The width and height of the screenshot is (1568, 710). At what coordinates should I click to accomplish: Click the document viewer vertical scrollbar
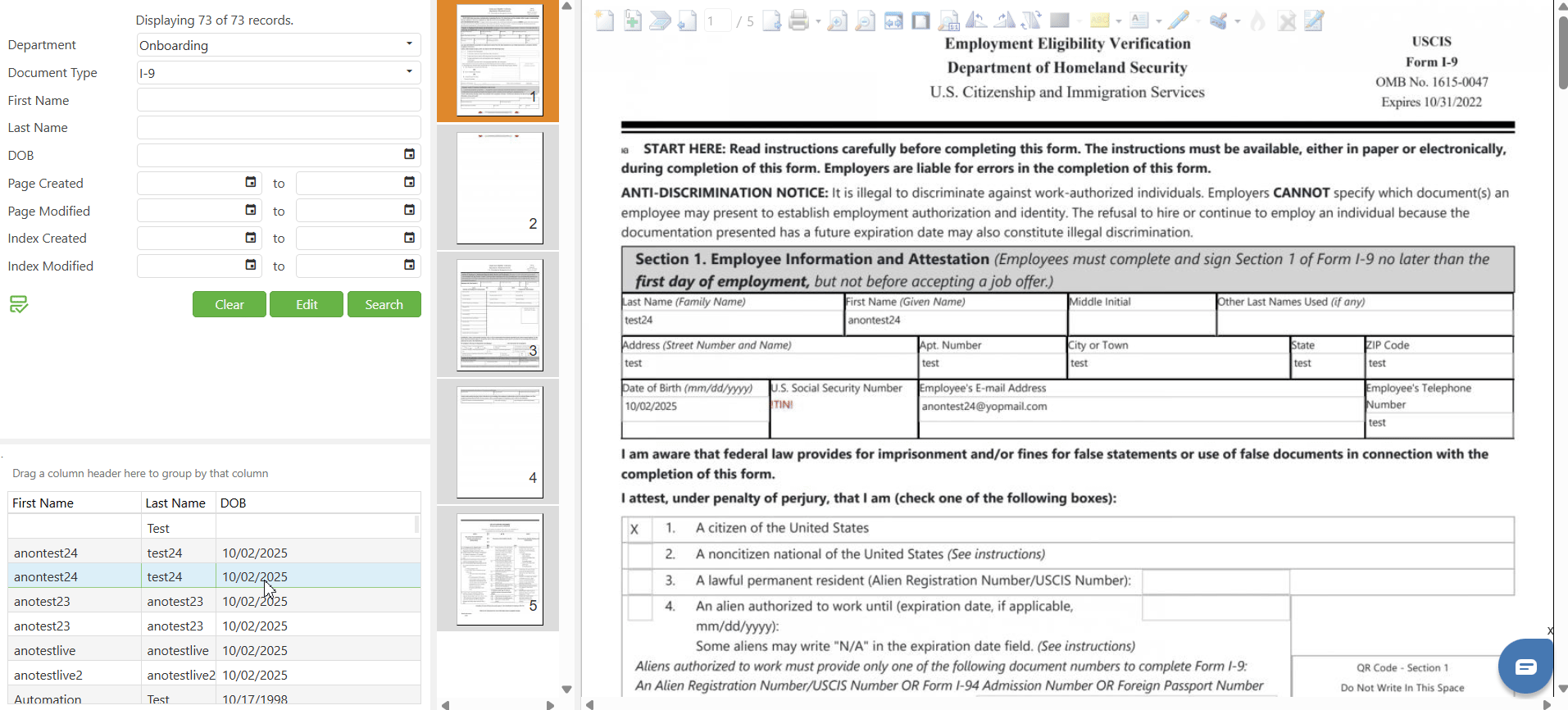point(1562,52)
